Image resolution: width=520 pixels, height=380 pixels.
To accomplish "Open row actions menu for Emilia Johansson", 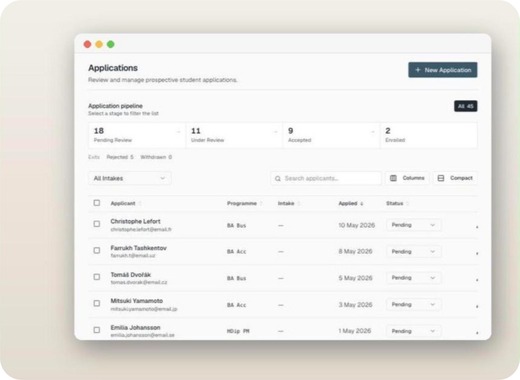I will coord(477,332).
